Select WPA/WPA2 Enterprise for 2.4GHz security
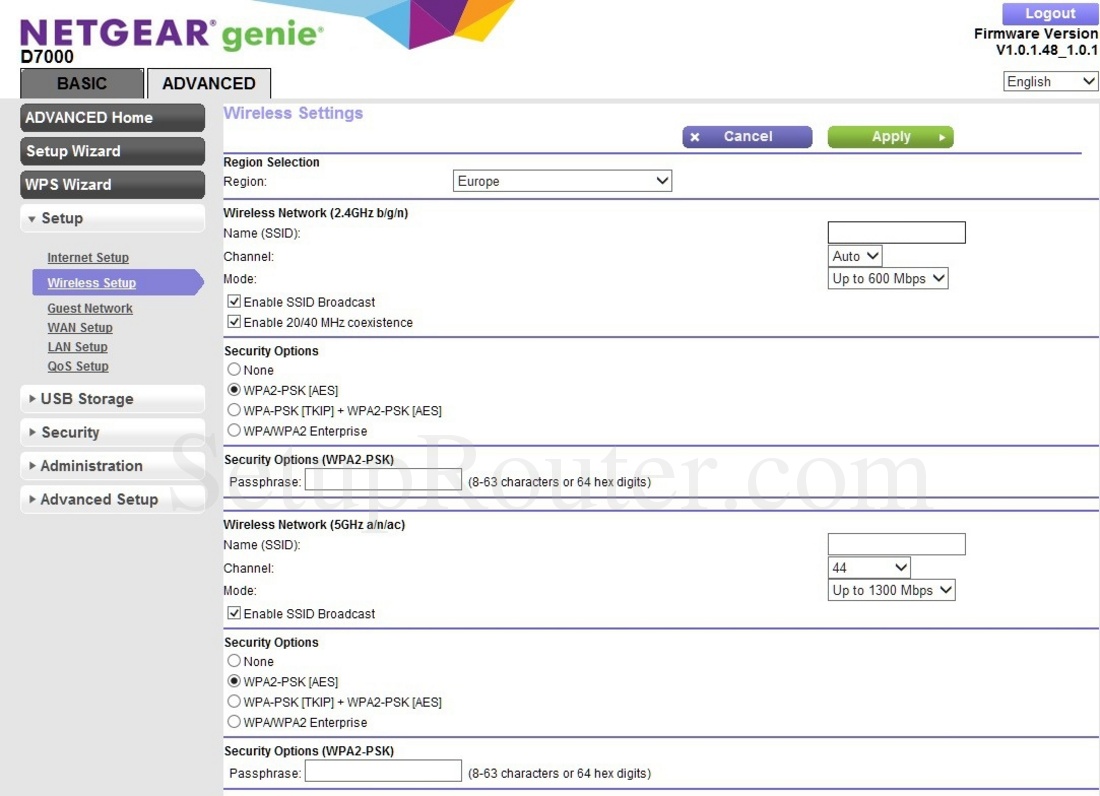This screenshot has width=1100, height=796. pos(233,431)
